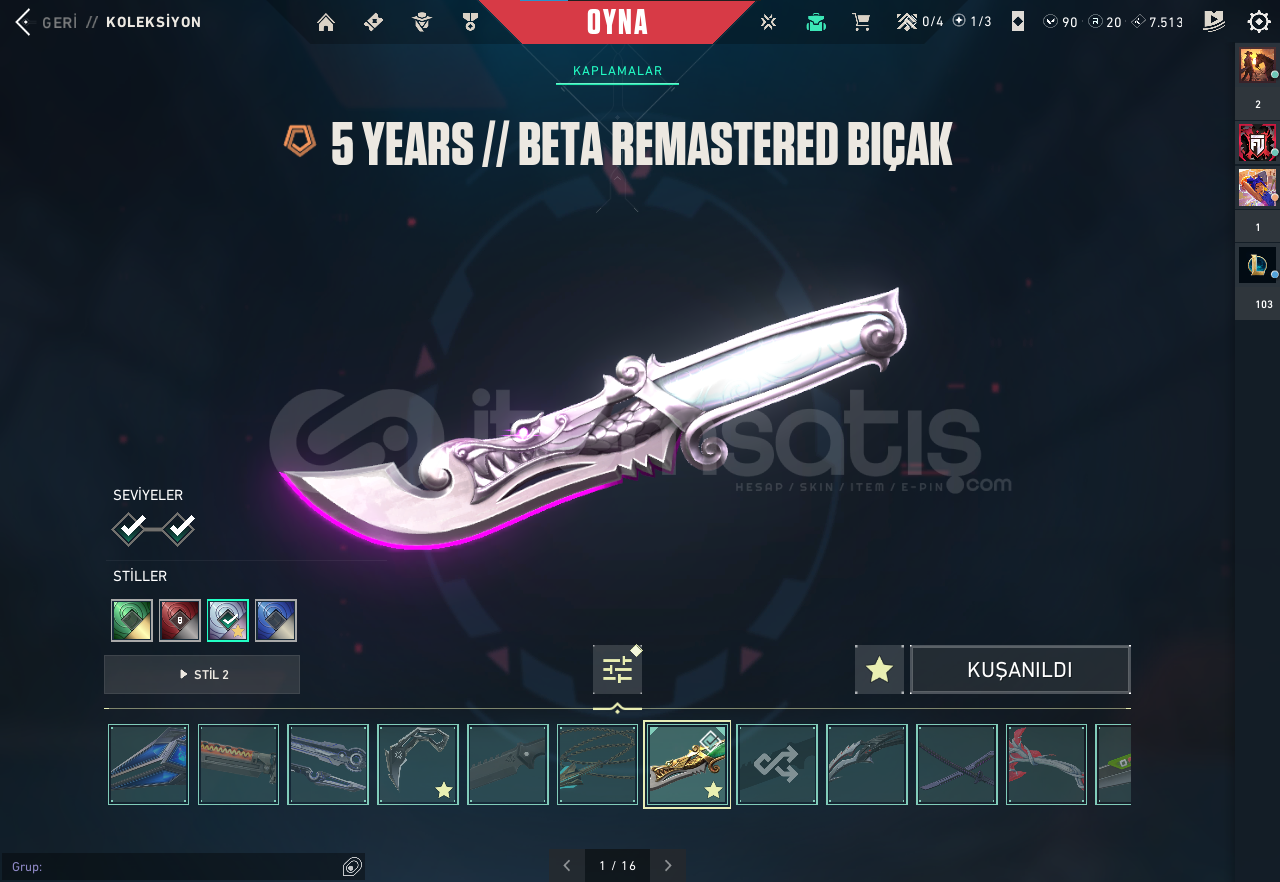Screen dimensions: 1280x882
Task: Go to next page of skins
Action: pyautogui.click(x=668, y=865)
